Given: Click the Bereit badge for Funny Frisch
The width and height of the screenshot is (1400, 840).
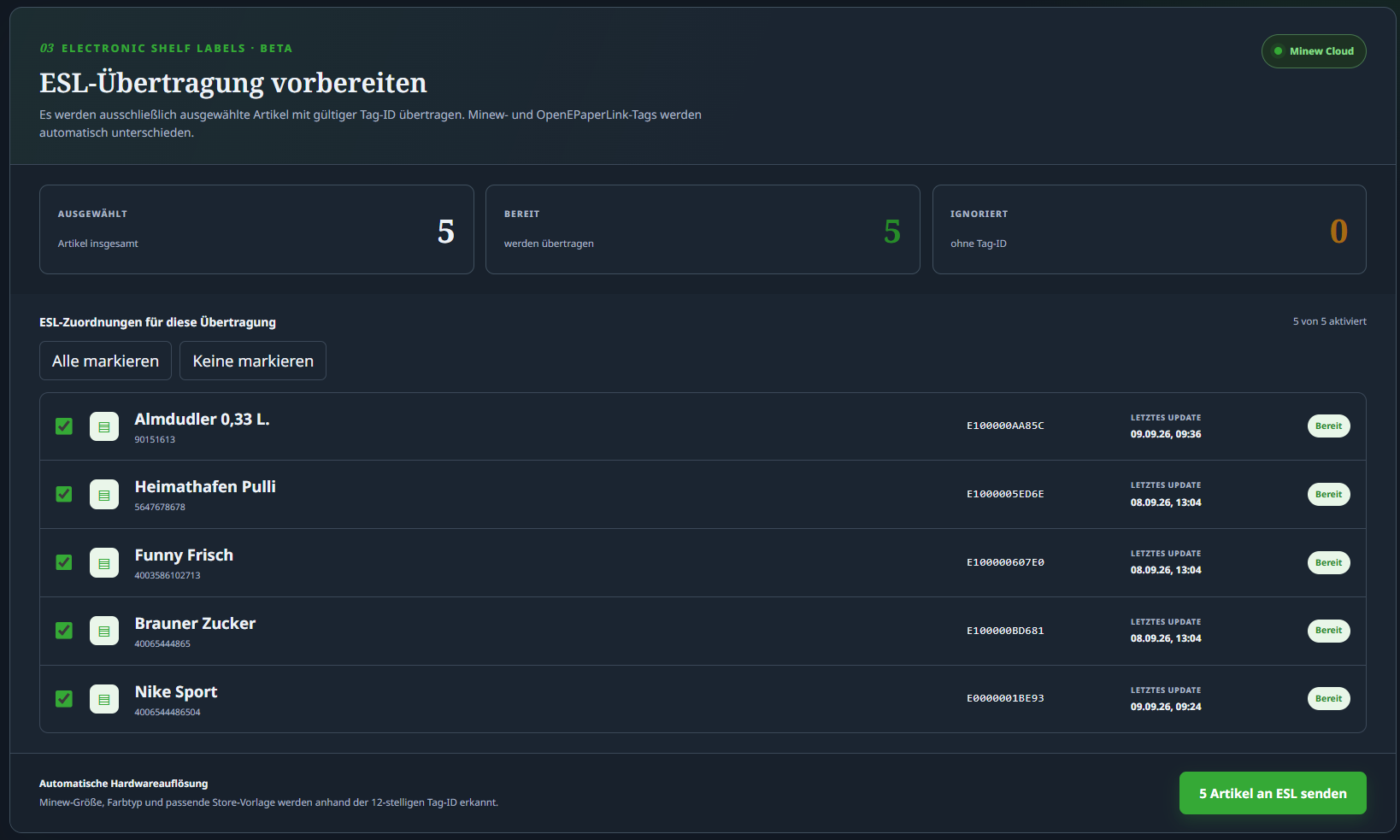Looking at the screenshot, I should [x=1328, y=562].
